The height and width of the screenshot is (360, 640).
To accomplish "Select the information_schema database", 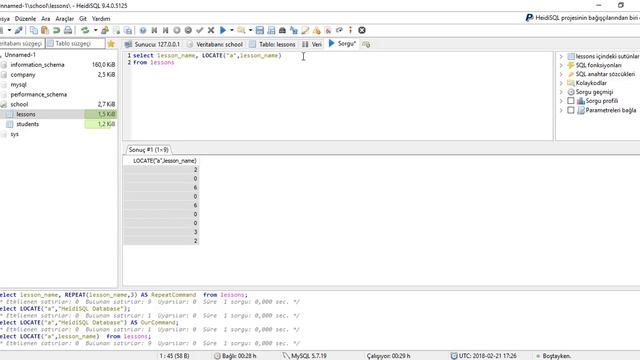I will (x=38, y=65).
